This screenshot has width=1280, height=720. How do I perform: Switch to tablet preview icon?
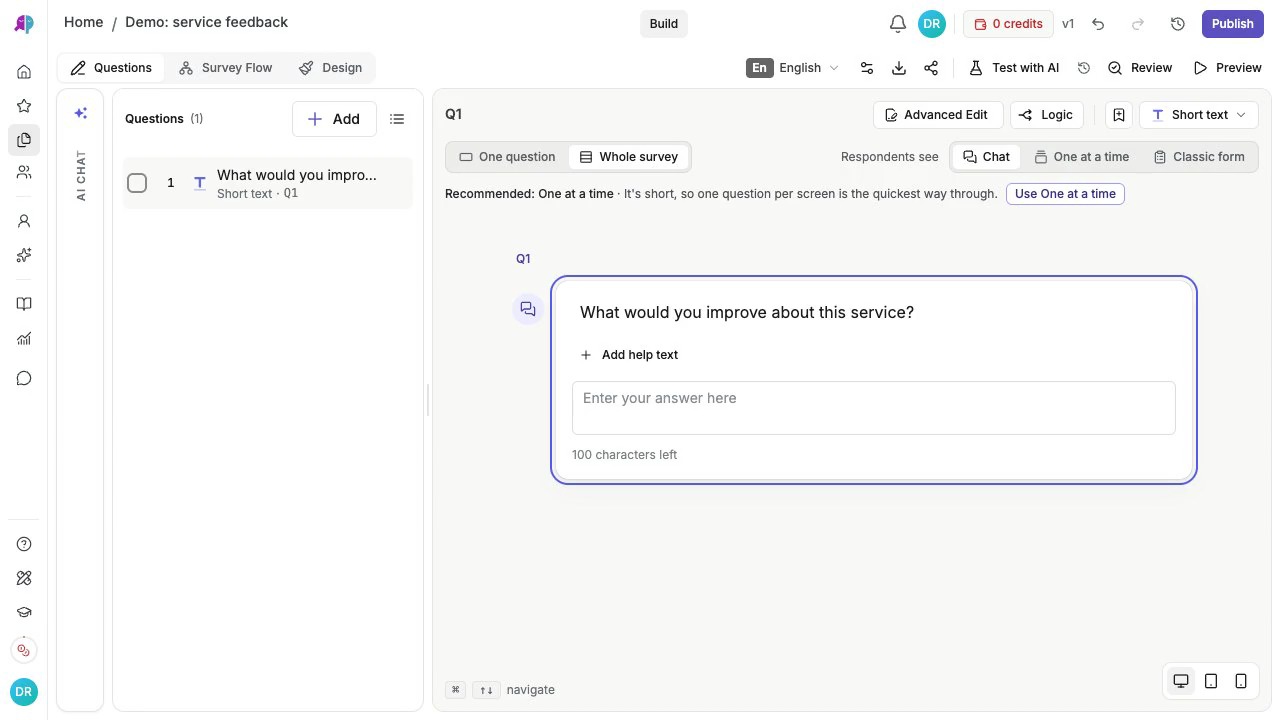coord(1211,681)
